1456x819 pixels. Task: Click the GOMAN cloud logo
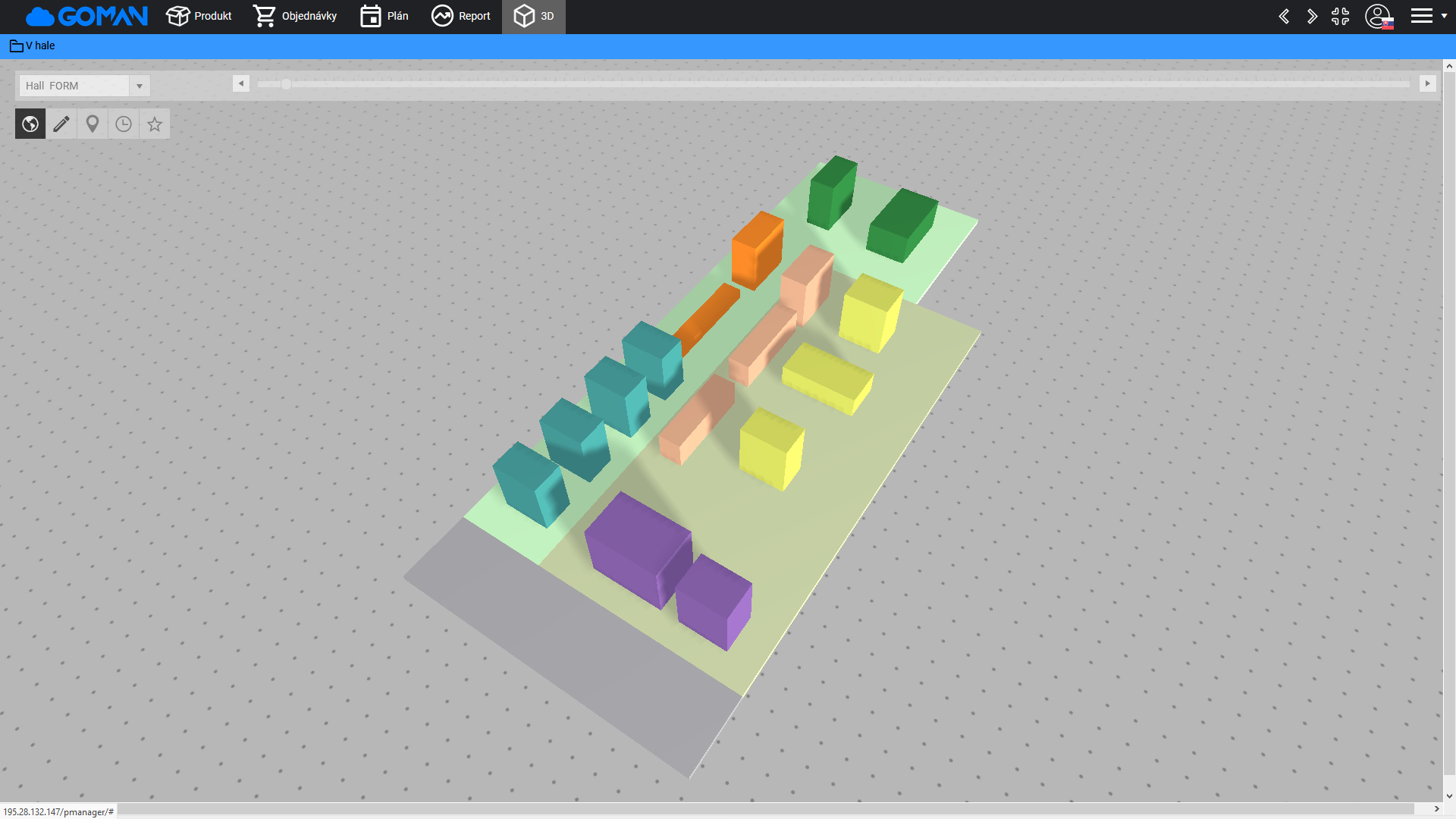86,16
